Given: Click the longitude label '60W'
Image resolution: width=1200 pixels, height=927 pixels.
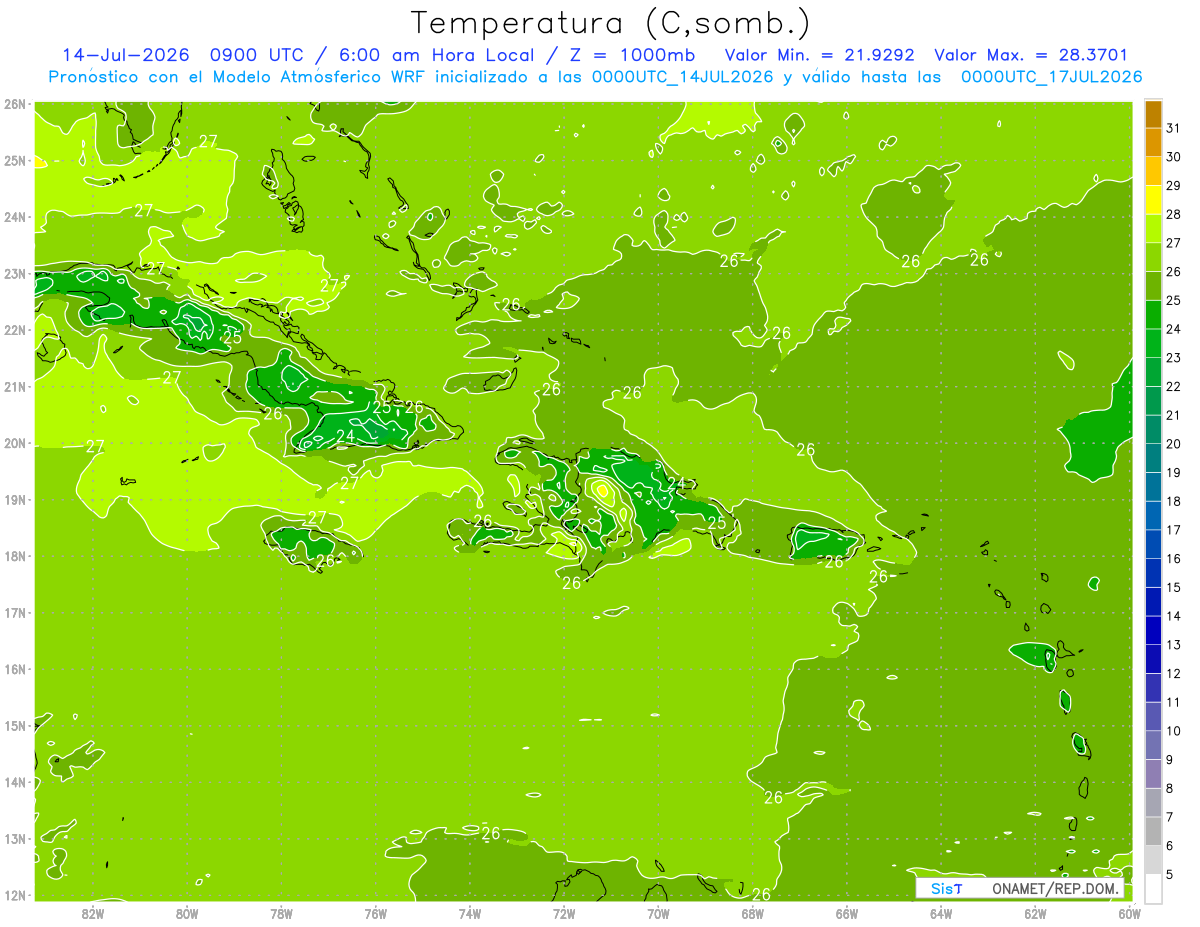Looking at the screenshot, I should [x=1129, y=912].
